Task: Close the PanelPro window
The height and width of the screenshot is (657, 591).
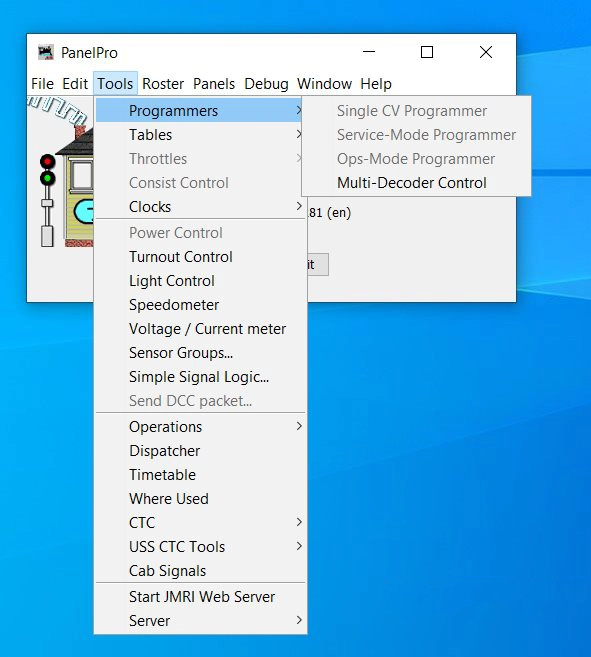Action: (x=486, y=52)
